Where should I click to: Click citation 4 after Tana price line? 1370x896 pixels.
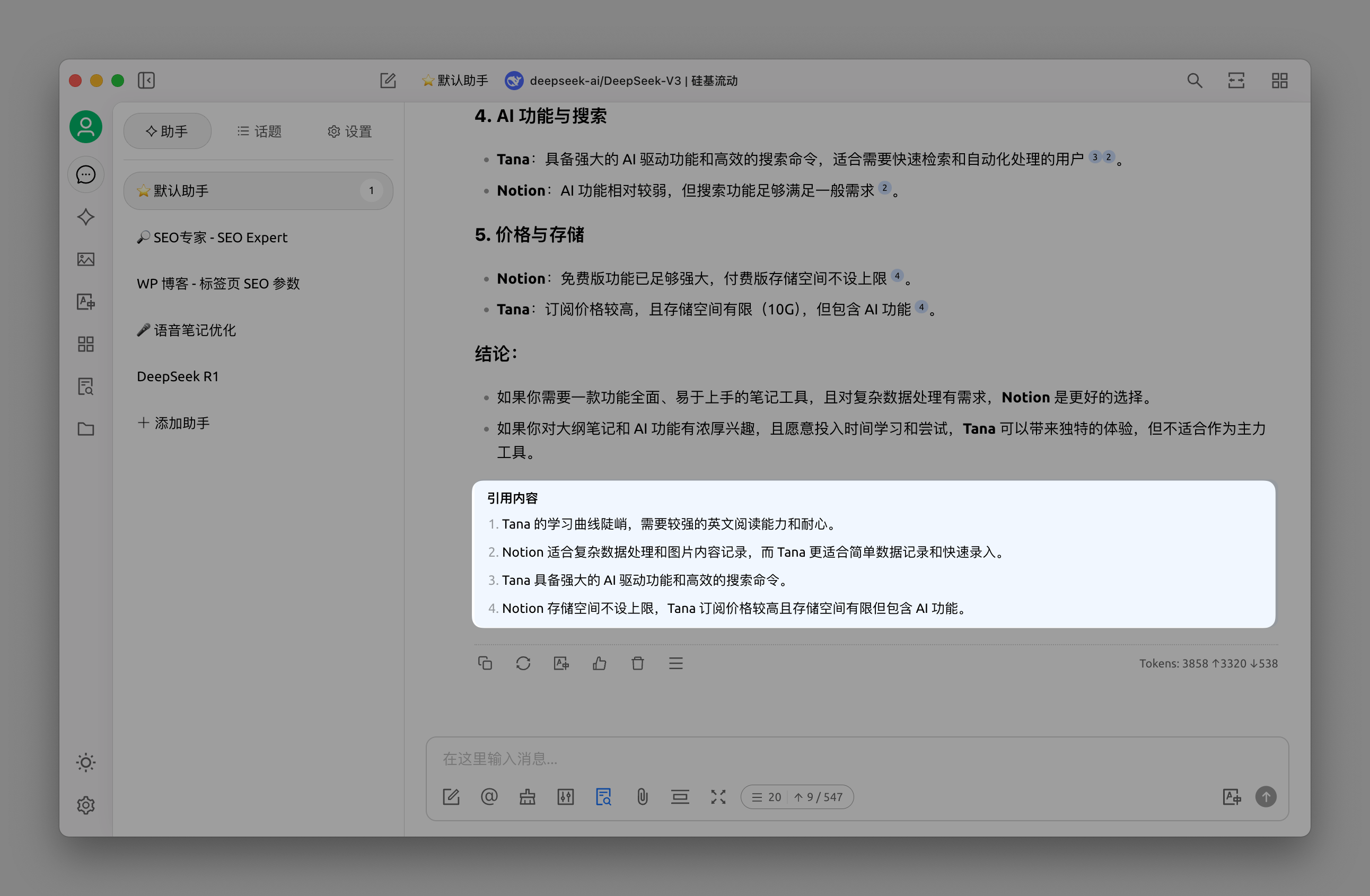pyautogui.click(x=921, y=307)
